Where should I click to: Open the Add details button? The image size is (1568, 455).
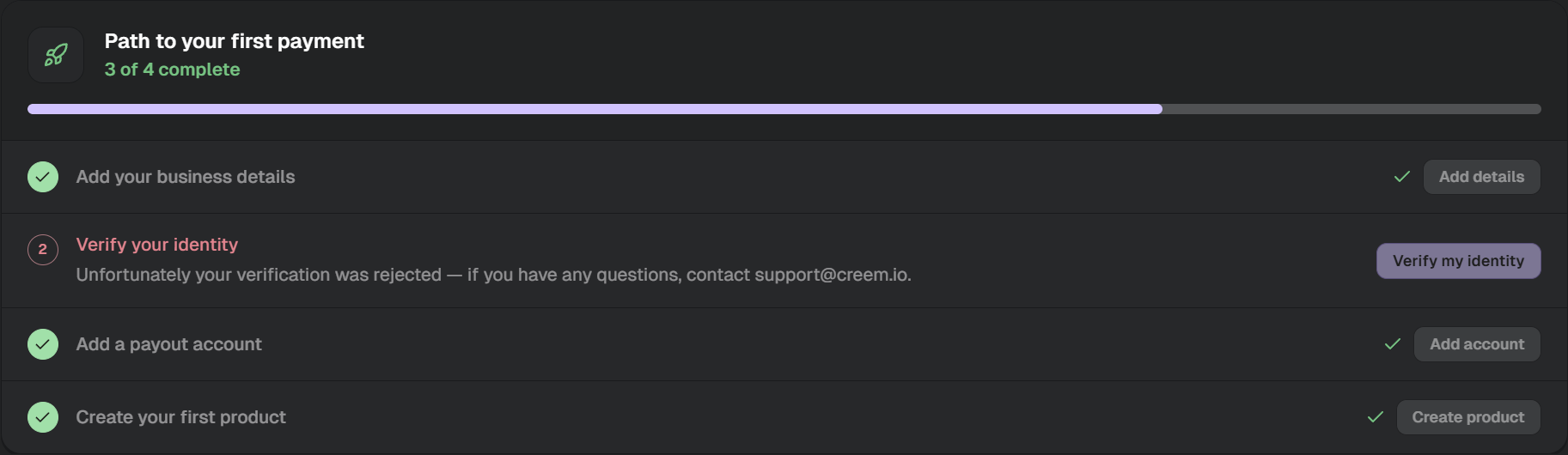[x=1482, y=177]
